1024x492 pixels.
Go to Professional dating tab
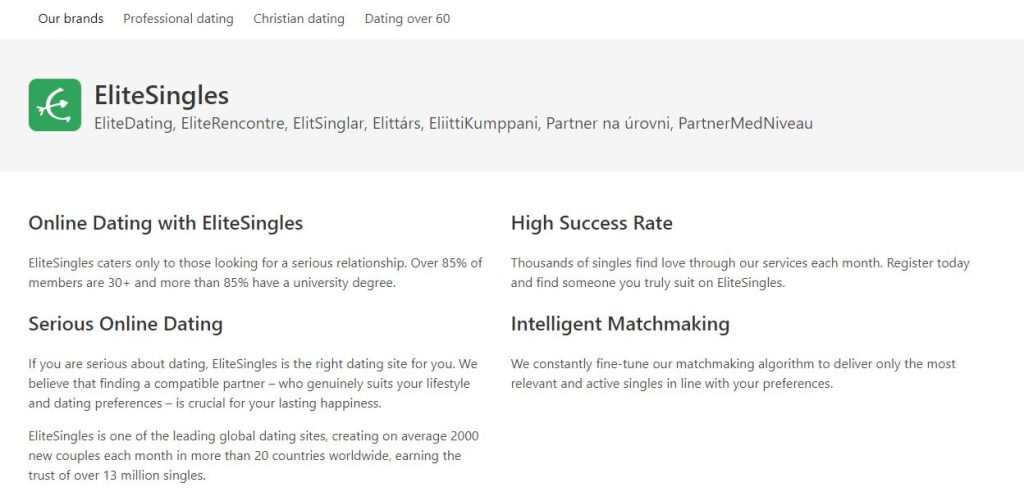[x=178, y=19]
